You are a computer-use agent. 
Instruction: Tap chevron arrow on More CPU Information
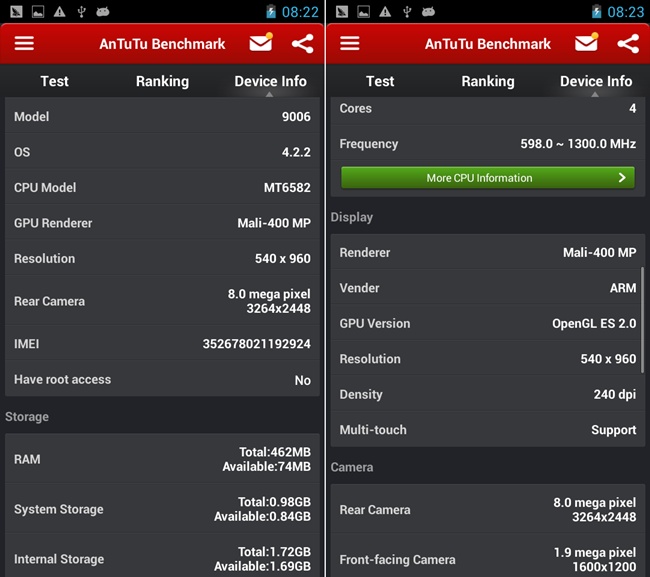(x=622, y=178)
